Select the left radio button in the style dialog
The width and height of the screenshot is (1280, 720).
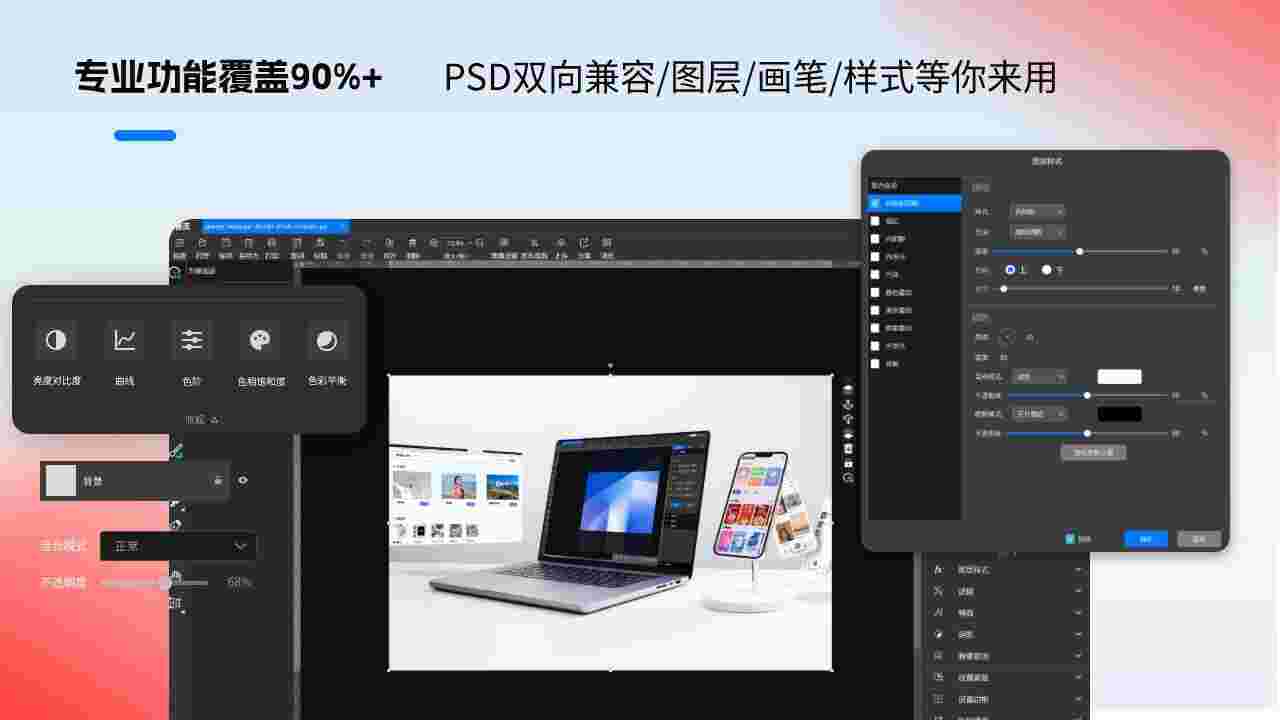pyautogui.click(x=1009, y=271)
